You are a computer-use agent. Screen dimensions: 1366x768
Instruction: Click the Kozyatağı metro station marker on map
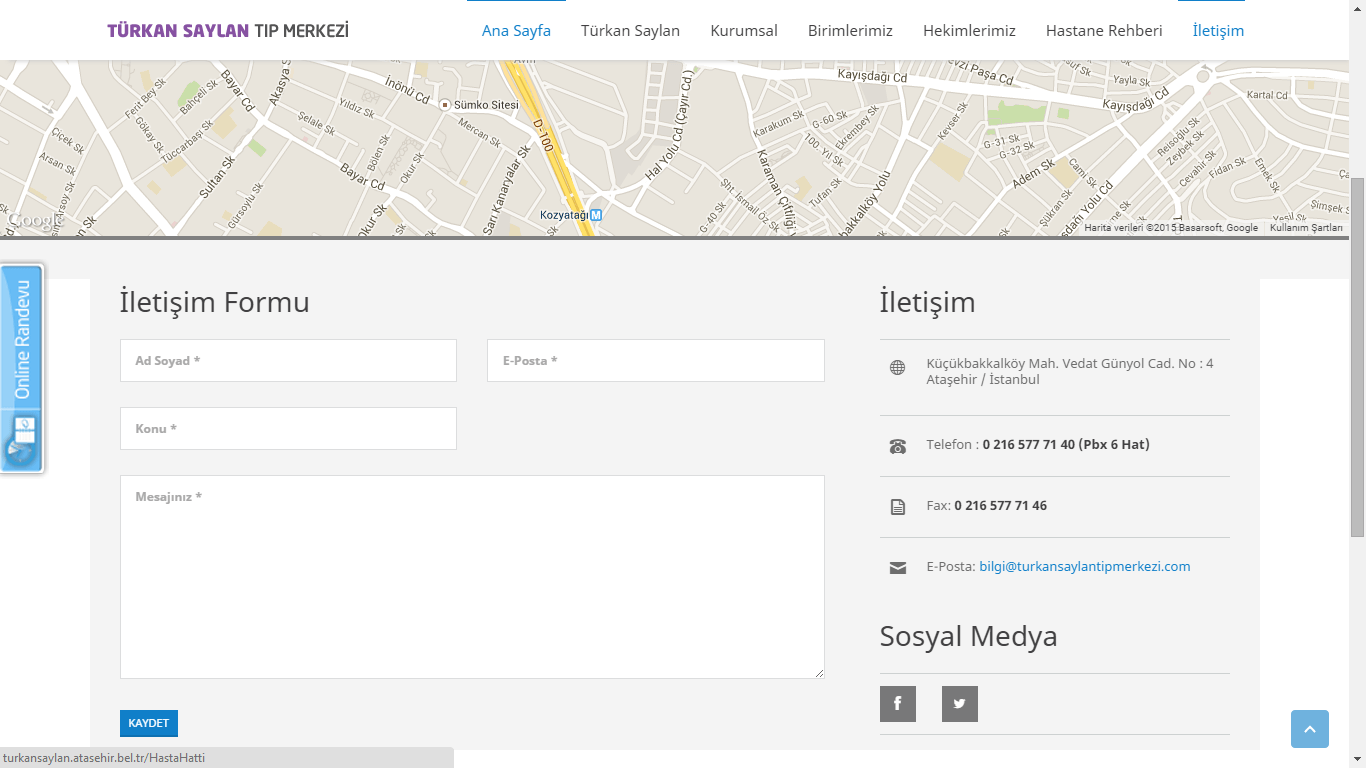click(x=596, y=215)
